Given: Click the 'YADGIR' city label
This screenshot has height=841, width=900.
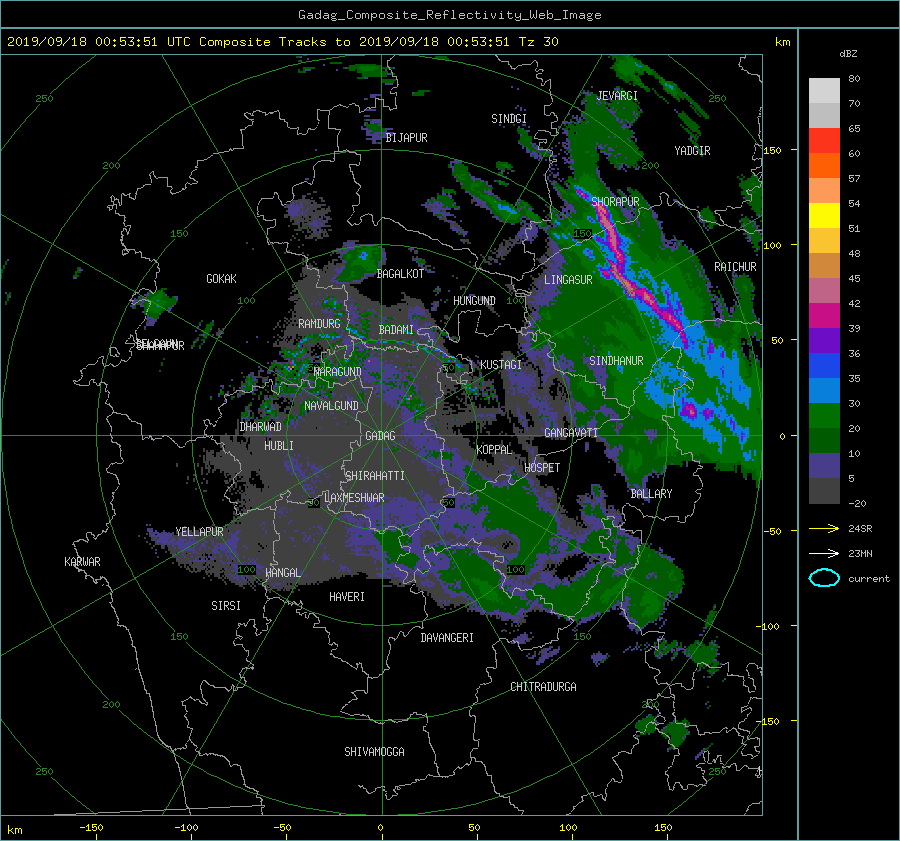Looking at the screenshot, I should (x=692, y=151).
